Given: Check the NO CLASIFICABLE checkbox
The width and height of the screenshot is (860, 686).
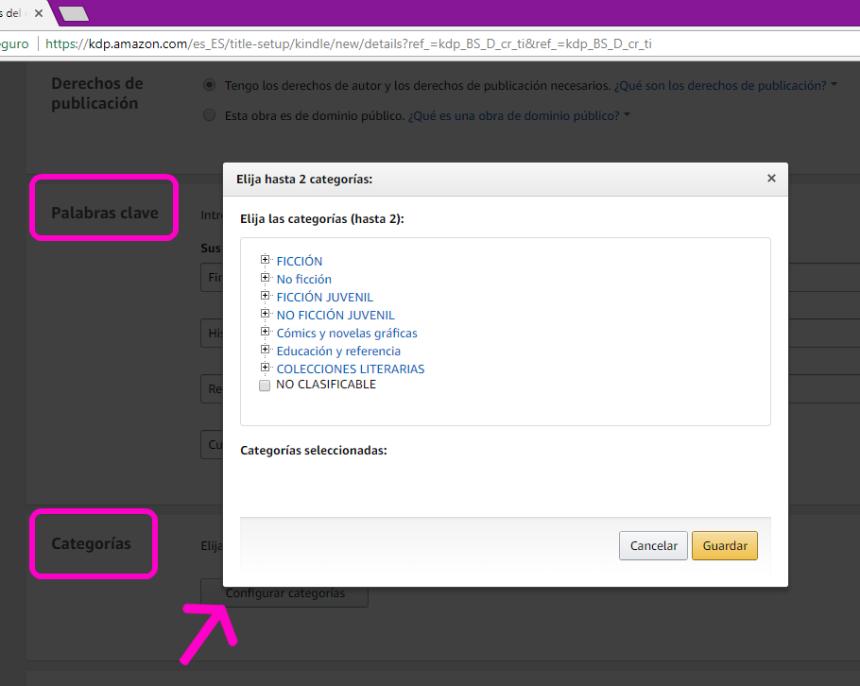Looking at the screenshot, I should tap(265, 386).
